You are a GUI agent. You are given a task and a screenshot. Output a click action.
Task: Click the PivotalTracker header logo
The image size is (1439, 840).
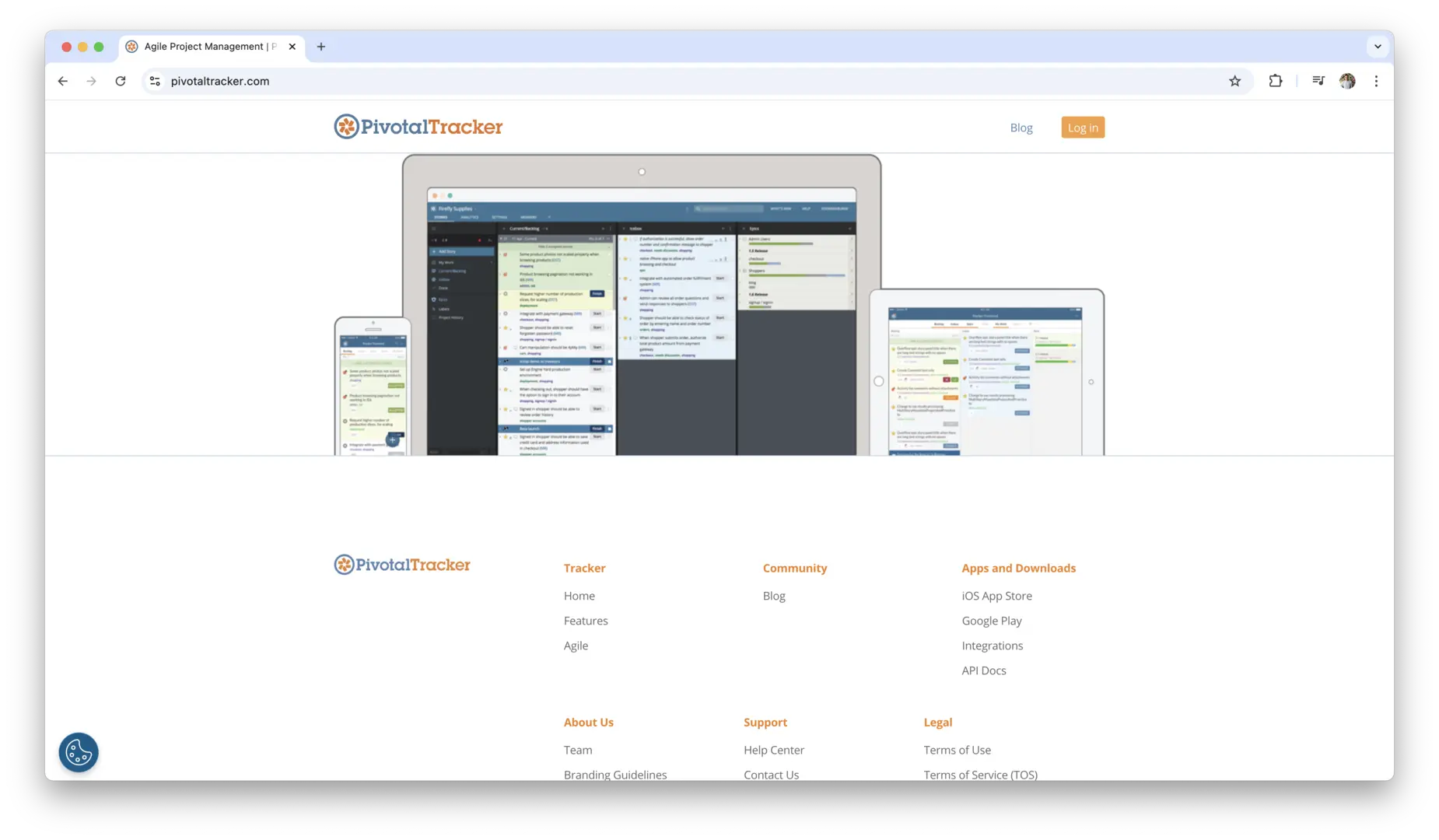coord(418,127)
